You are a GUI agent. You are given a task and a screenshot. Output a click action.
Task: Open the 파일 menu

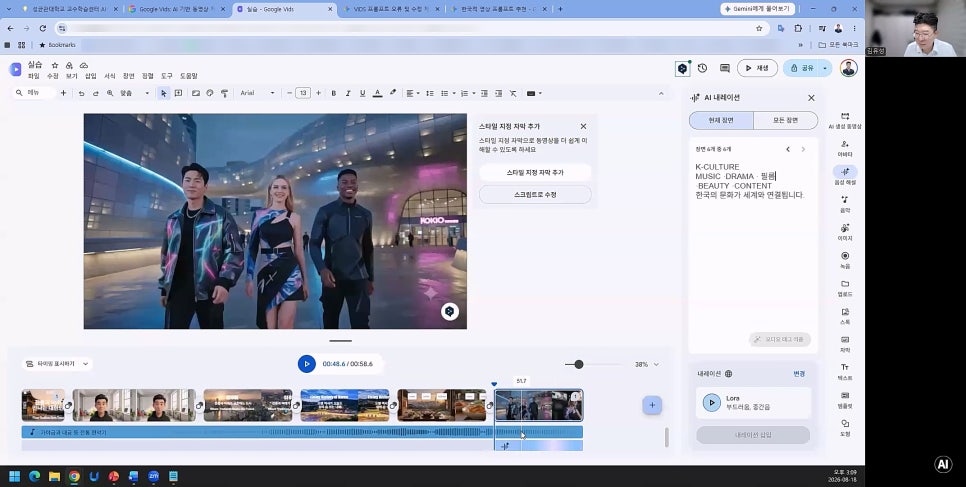[x=33, y=76]
